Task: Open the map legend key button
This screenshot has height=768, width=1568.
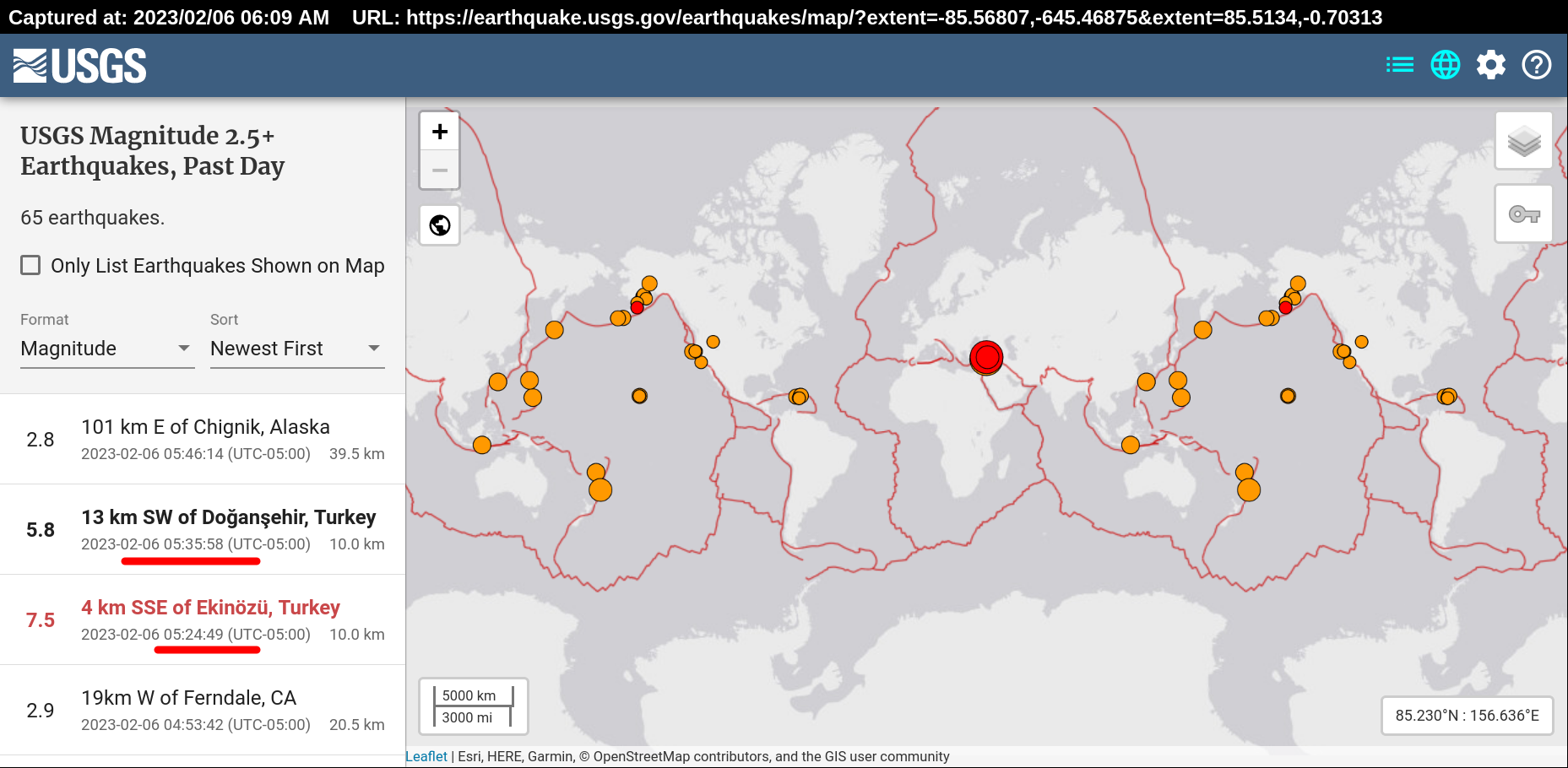Action: point(1524,214)
